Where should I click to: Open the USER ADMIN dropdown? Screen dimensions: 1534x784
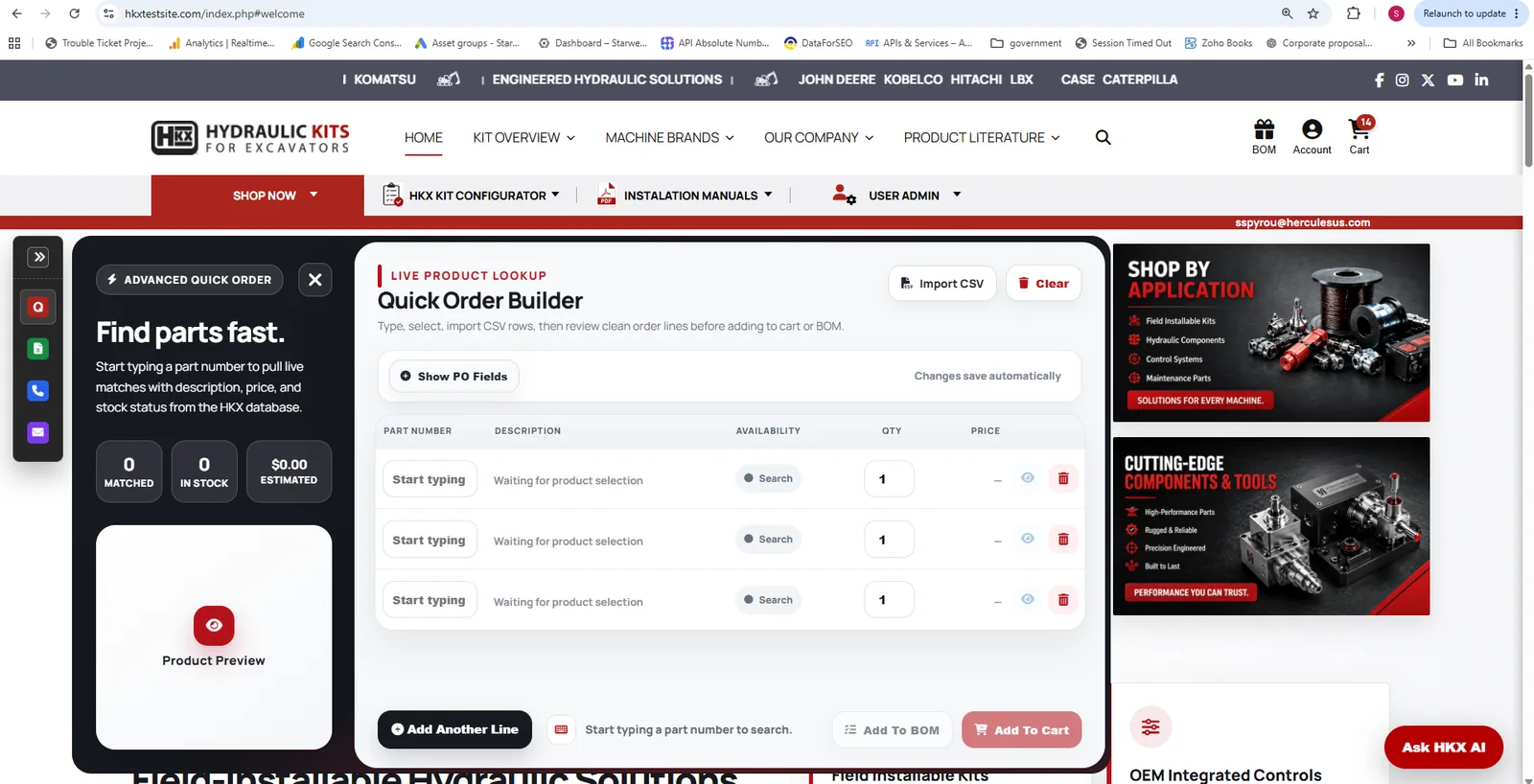pyautogui.click(x=896, y=196)
